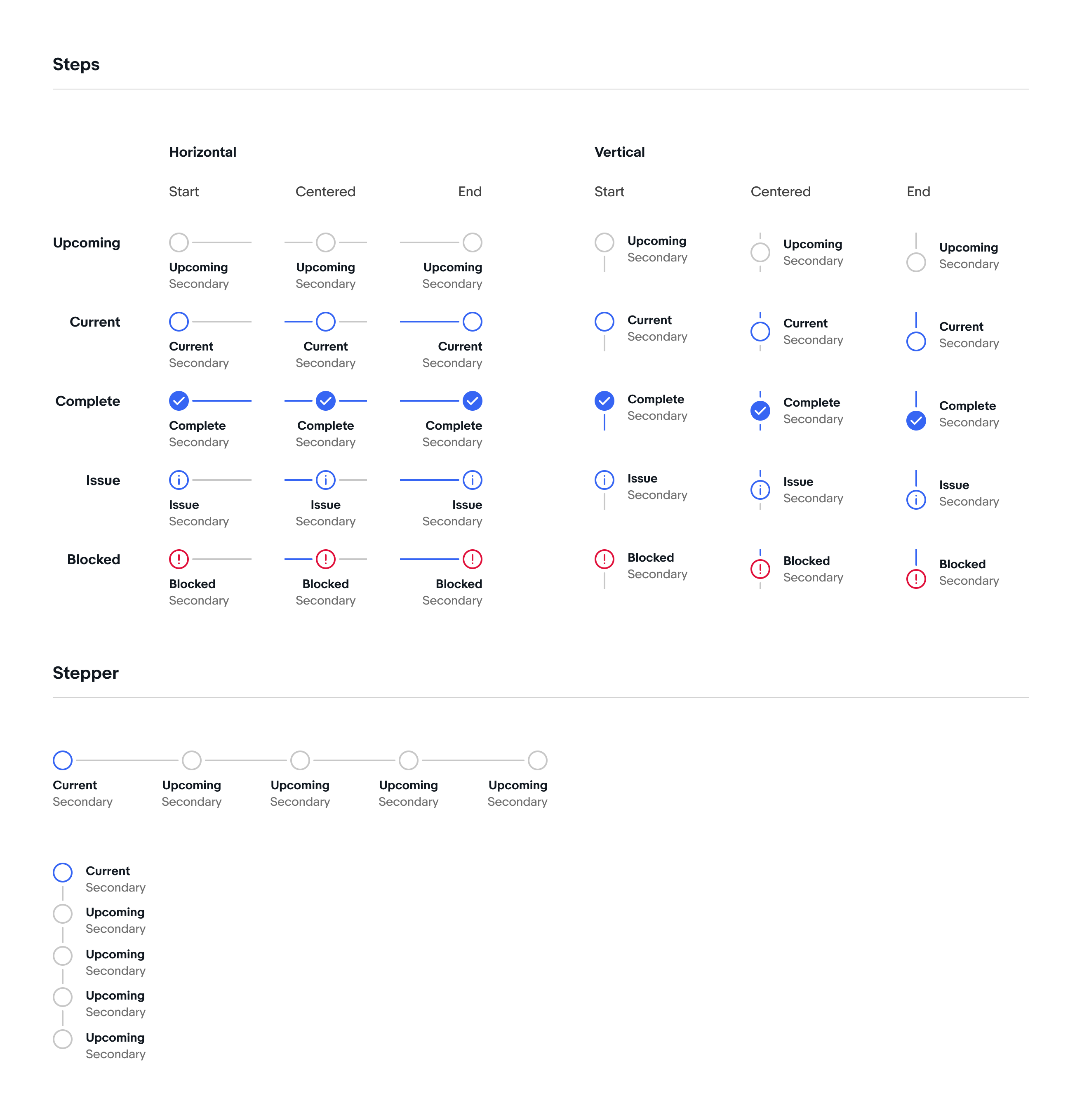Image resolution: width=1082 pixels, height=1120 pixels.
Task: Select the Upcoming step circle under Horizontal Start
Action: 179,242
